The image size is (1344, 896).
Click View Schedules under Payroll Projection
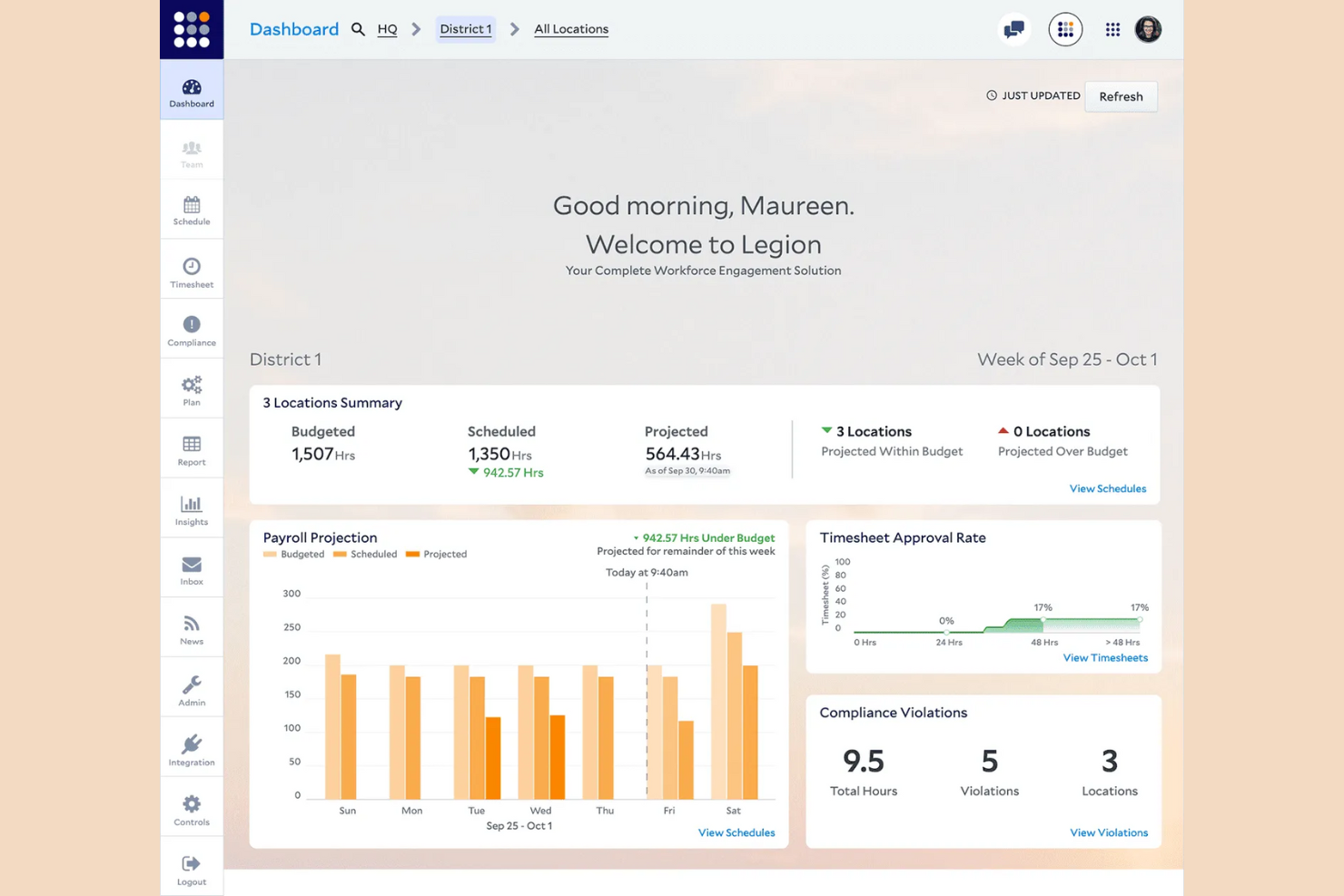736,832
